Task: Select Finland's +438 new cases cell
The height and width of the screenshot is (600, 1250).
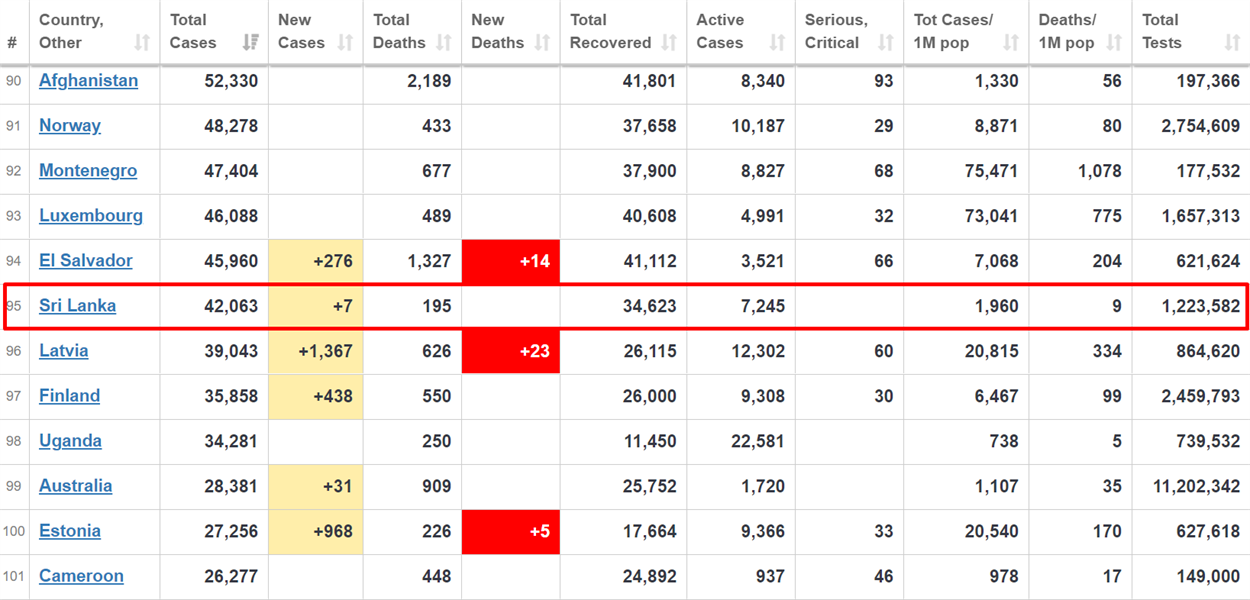Action: pyautogui.click(x=316, y=396)
